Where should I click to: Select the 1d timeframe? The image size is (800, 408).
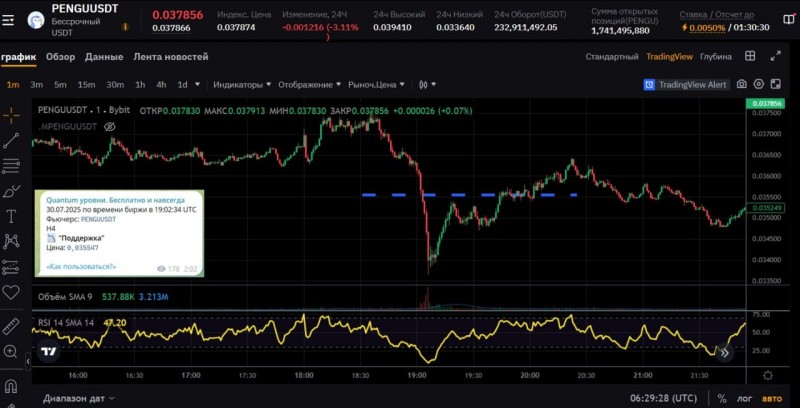tap(182, 85)
